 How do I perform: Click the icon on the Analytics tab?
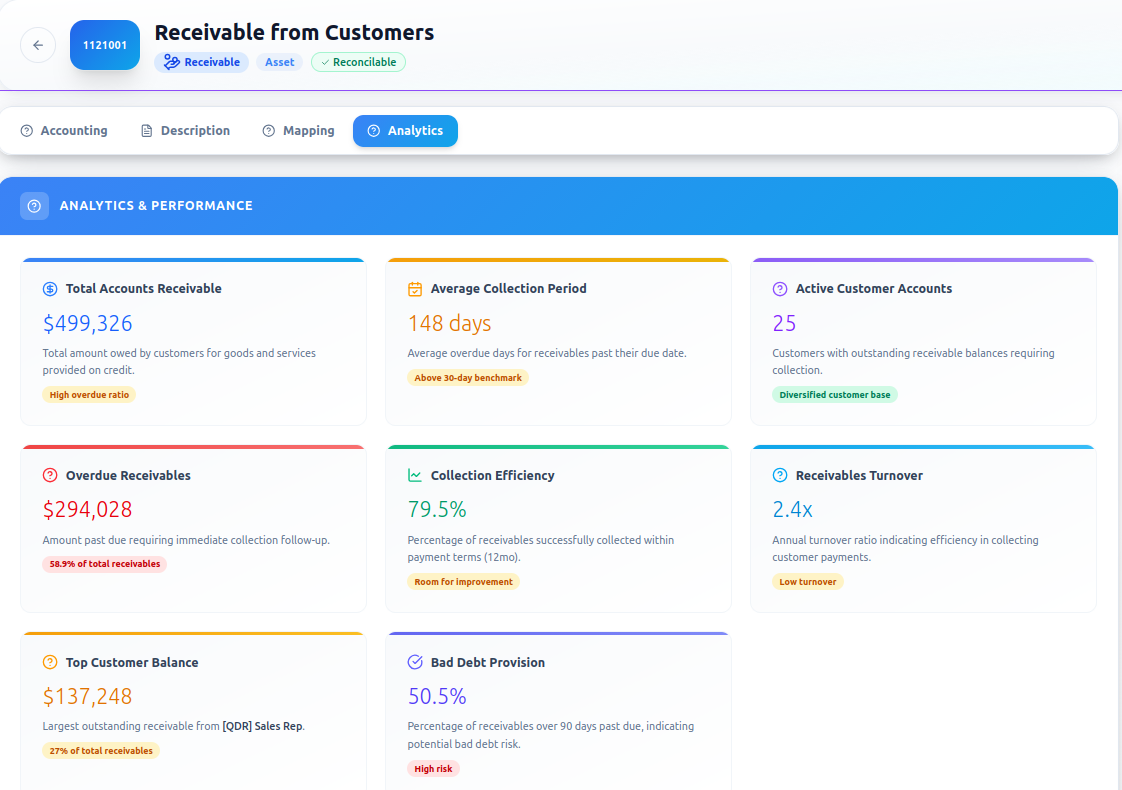coord(374,131)
